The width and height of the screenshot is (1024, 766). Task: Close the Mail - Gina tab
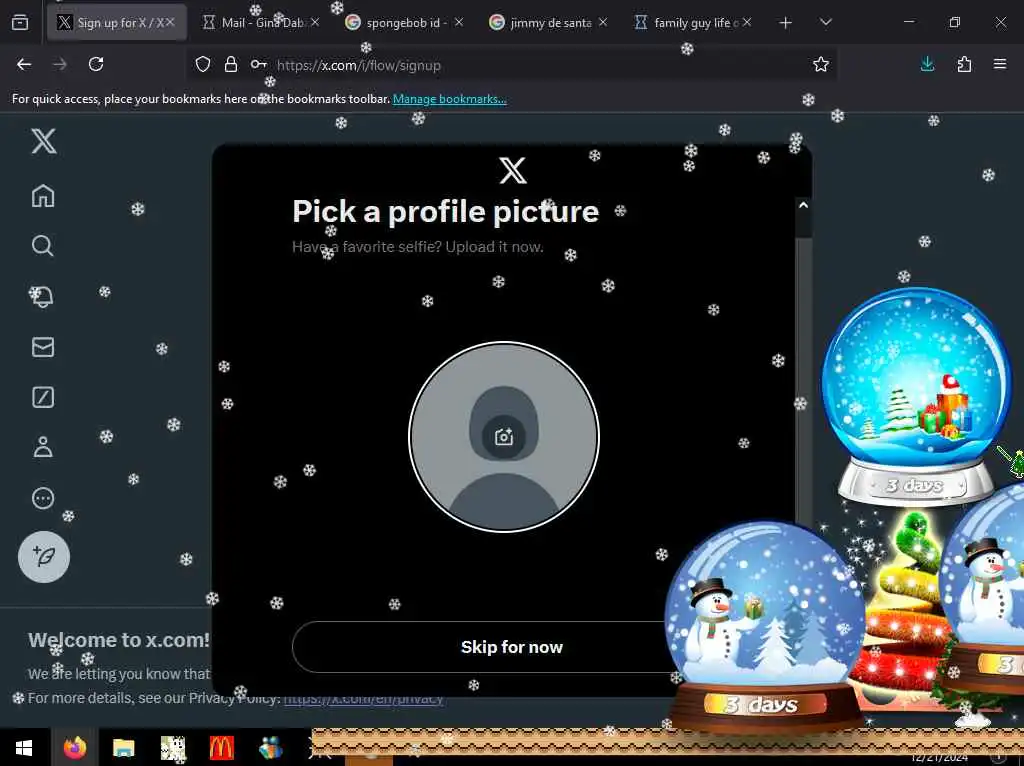(315, 22)
